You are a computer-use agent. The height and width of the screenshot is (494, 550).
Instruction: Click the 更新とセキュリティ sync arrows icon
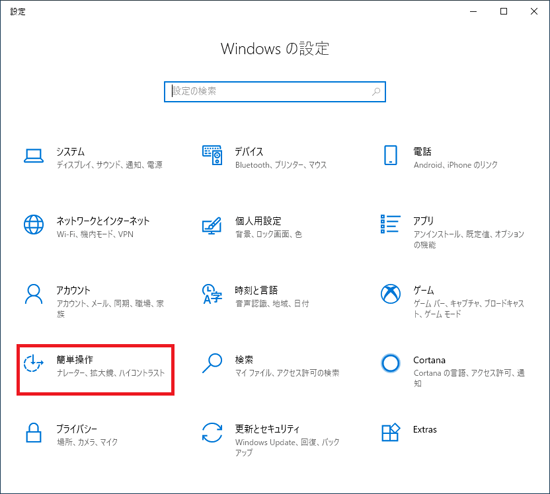(x=212, y=433)
